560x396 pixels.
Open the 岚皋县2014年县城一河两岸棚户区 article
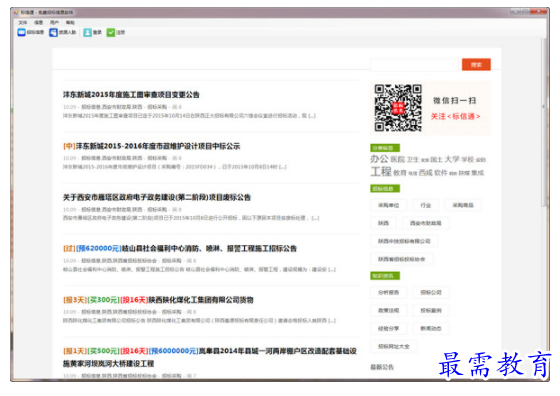(210, 357)
